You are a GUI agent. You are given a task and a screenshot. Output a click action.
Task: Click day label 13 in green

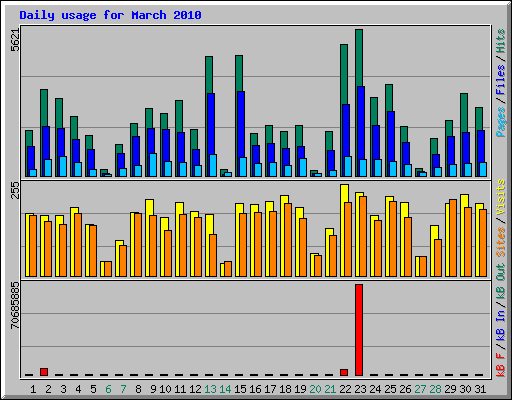click(x=211, y=389)
